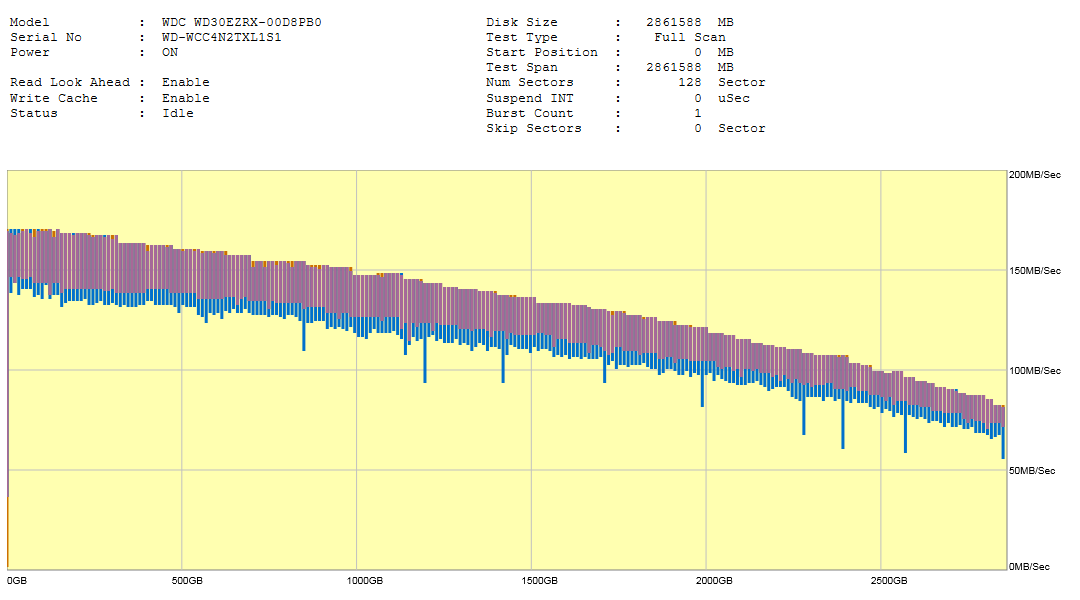
Task: Click the 2500GB x-axis label
Action: click(x=888, y=581)
